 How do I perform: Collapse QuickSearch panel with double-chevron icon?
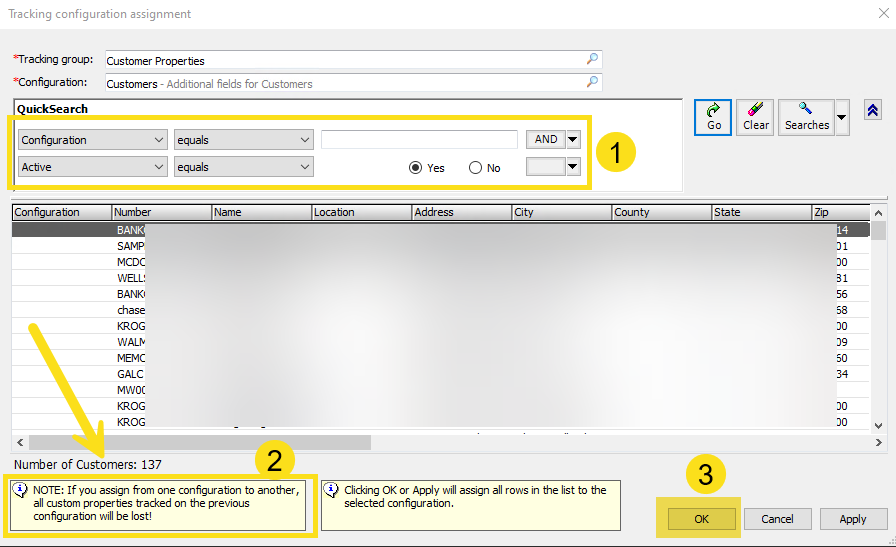click(873, 110)
